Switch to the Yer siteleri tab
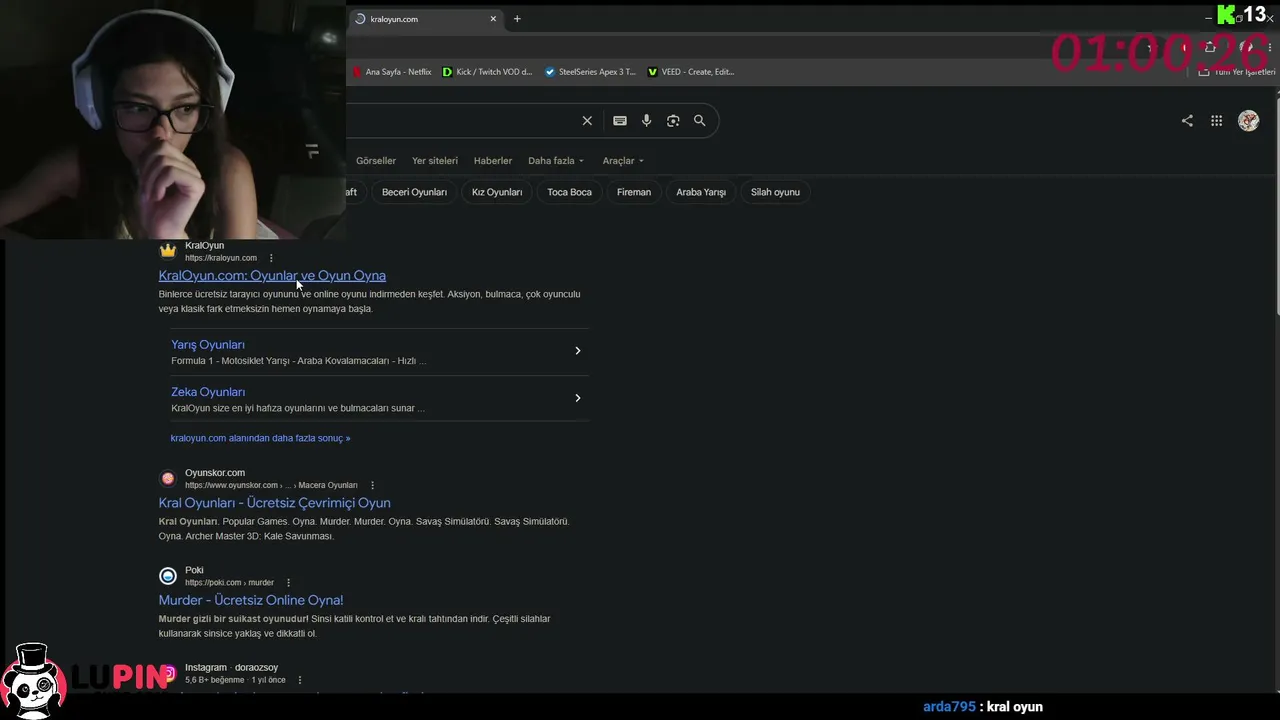The image size is (1280, 720). (435, 161)
